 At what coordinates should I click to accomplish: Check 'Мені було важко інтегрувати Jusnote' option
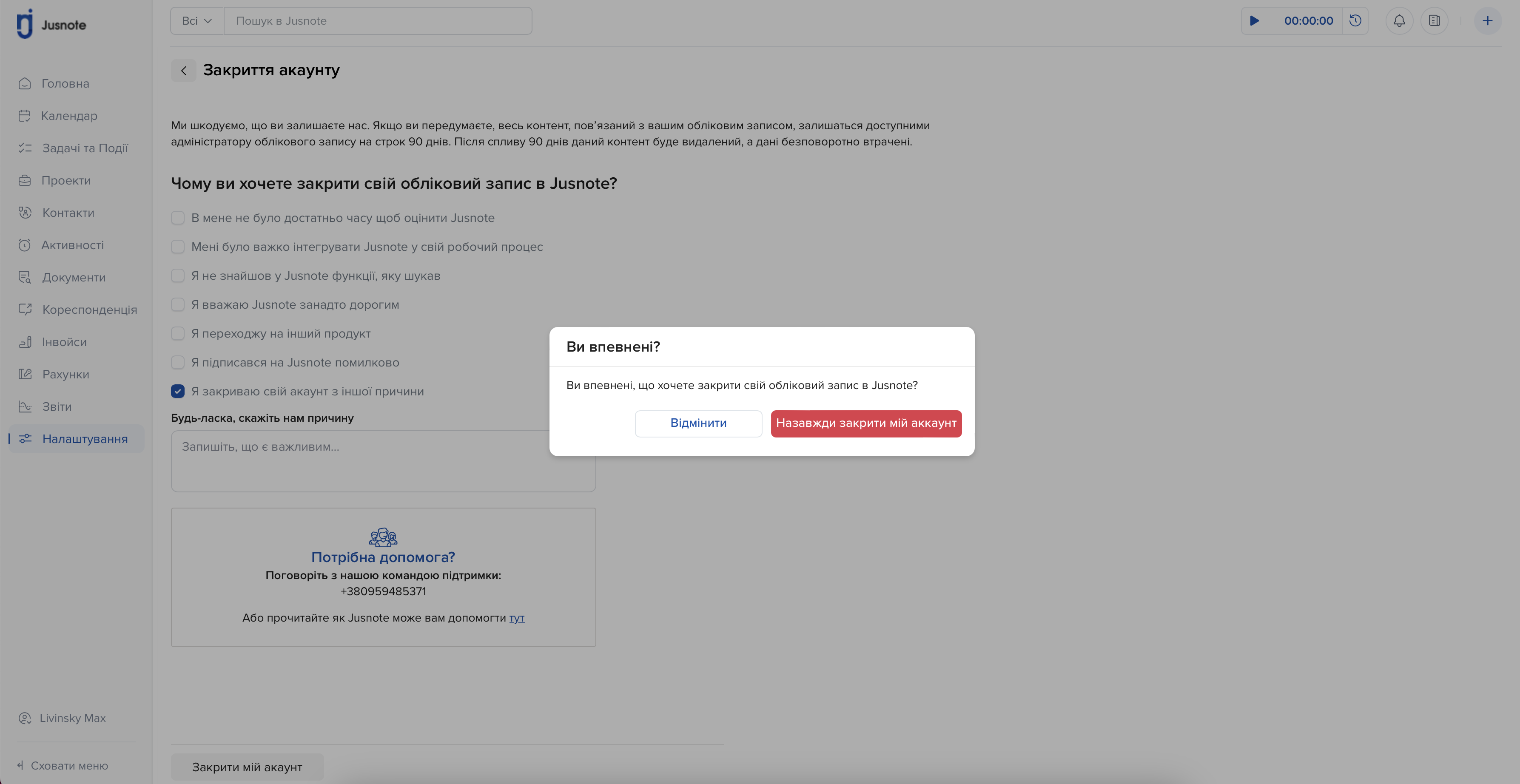pyautogui.click(x=178, y=247)
